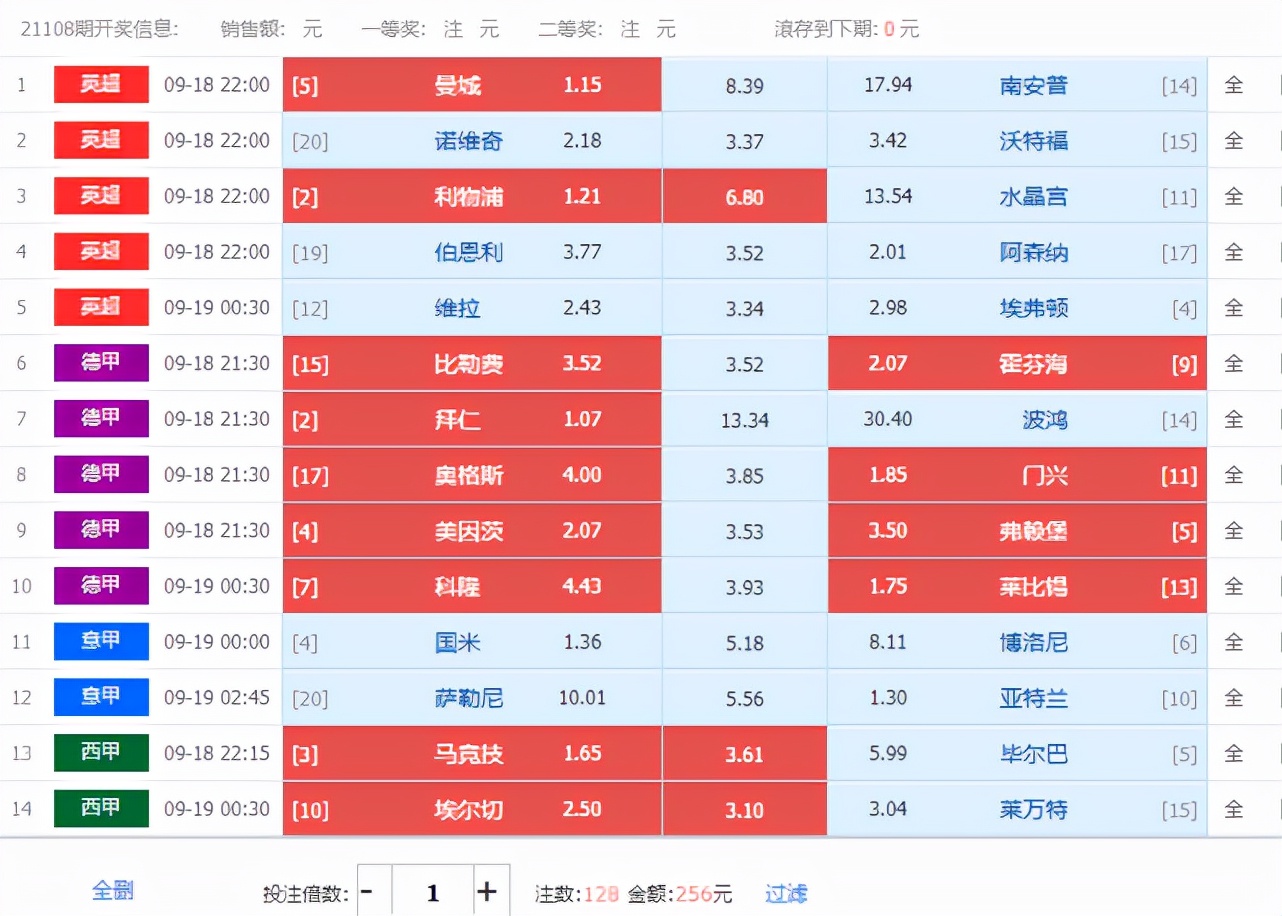Image resolution: width=1282 pixels, height=916 pixels.
Task: Click the 英超 league badge on 曼城 row
Action: pos(100,84)
